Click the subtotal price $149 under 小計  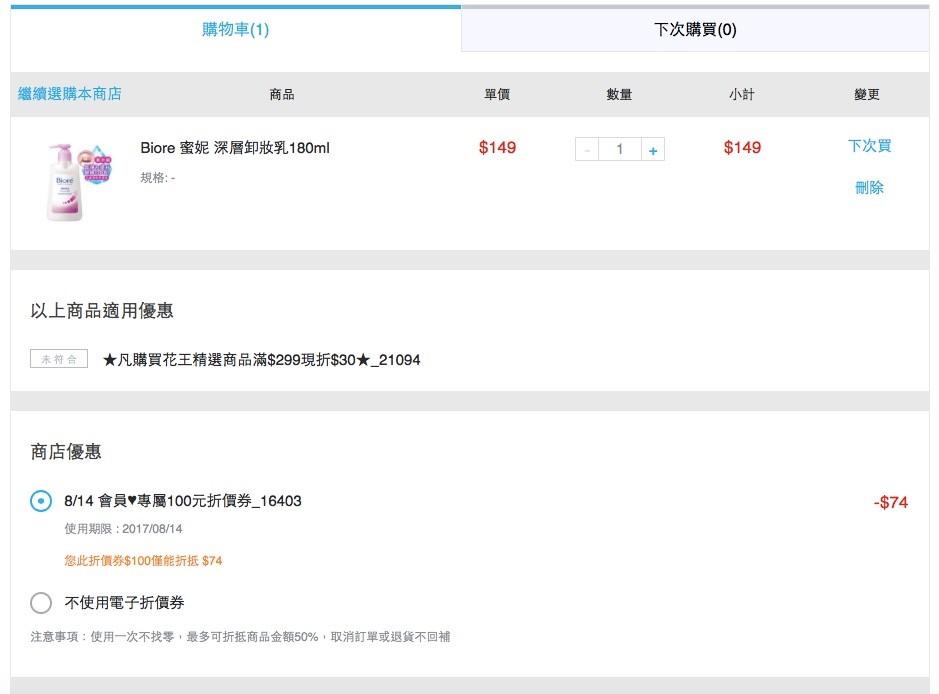coord(742,147)
